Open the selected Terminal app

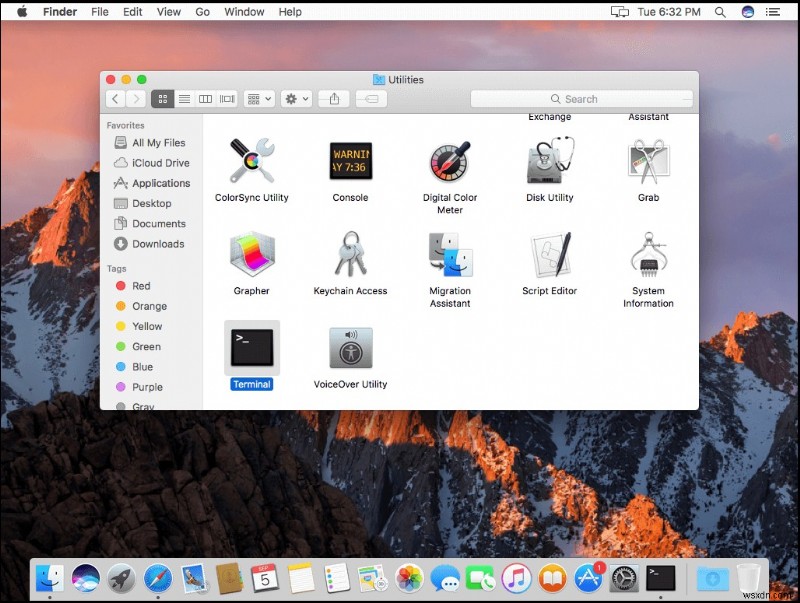[x=251, y=347]
